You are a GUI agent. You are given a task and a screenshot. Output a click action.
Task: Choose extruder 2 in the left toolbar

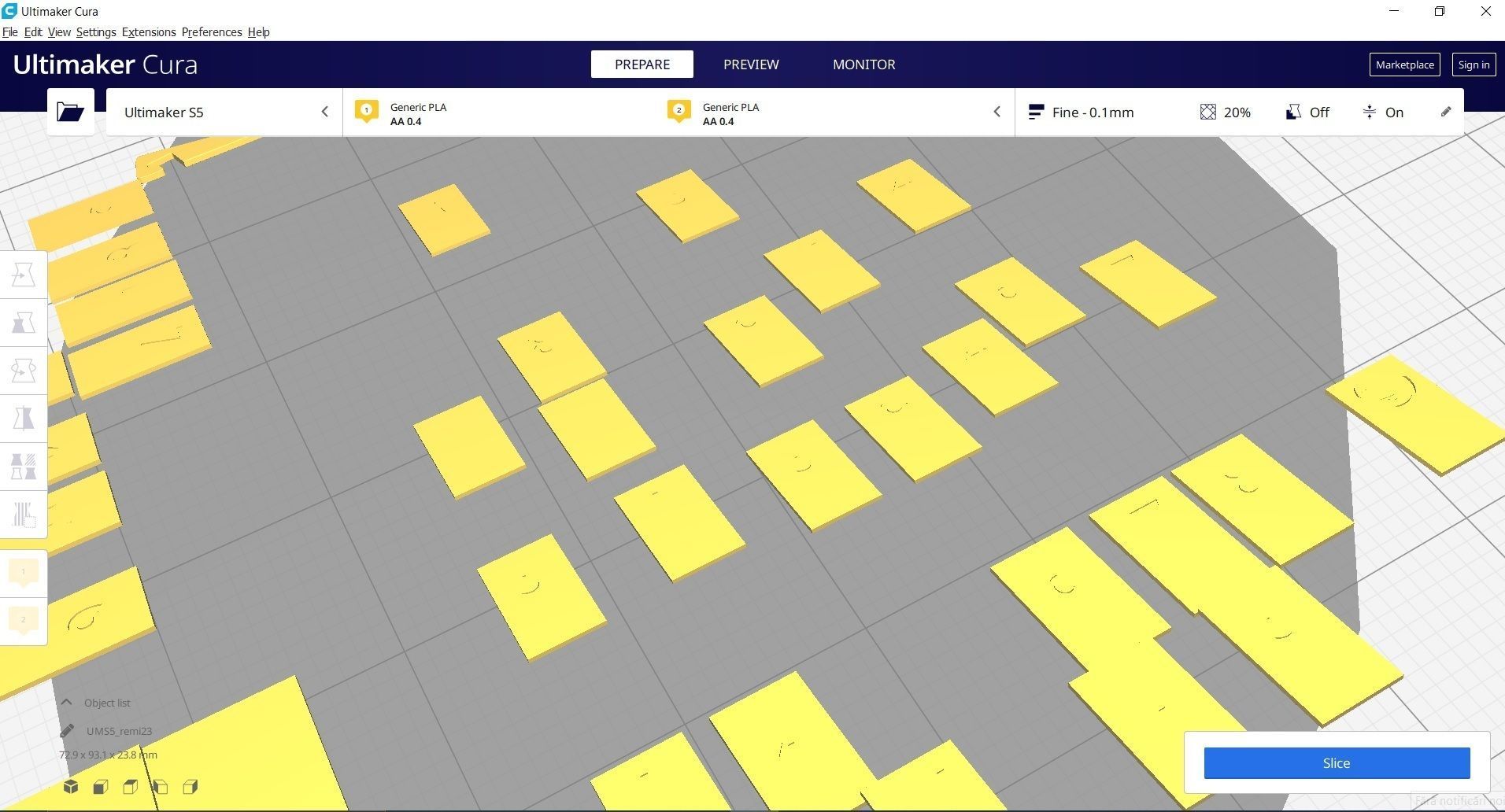pyautogui.click(x=24, y=622)
